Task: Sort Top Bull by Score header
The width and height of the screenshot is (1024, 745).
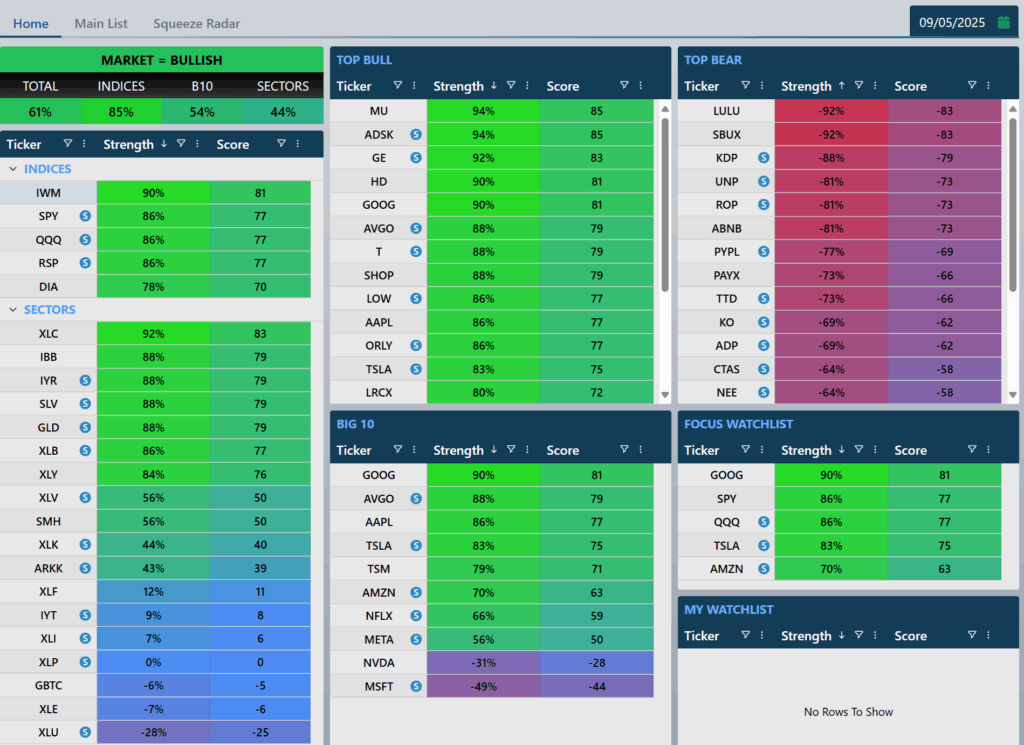Action: 562,86
